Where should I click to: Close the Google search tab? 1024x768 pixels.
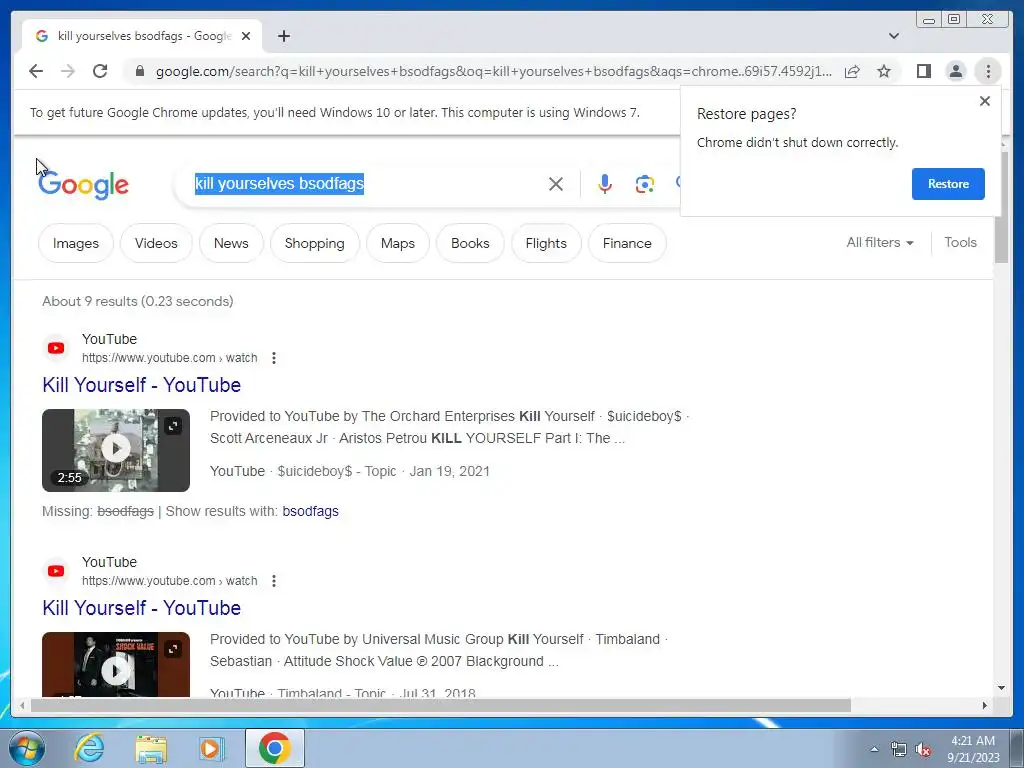246,36
